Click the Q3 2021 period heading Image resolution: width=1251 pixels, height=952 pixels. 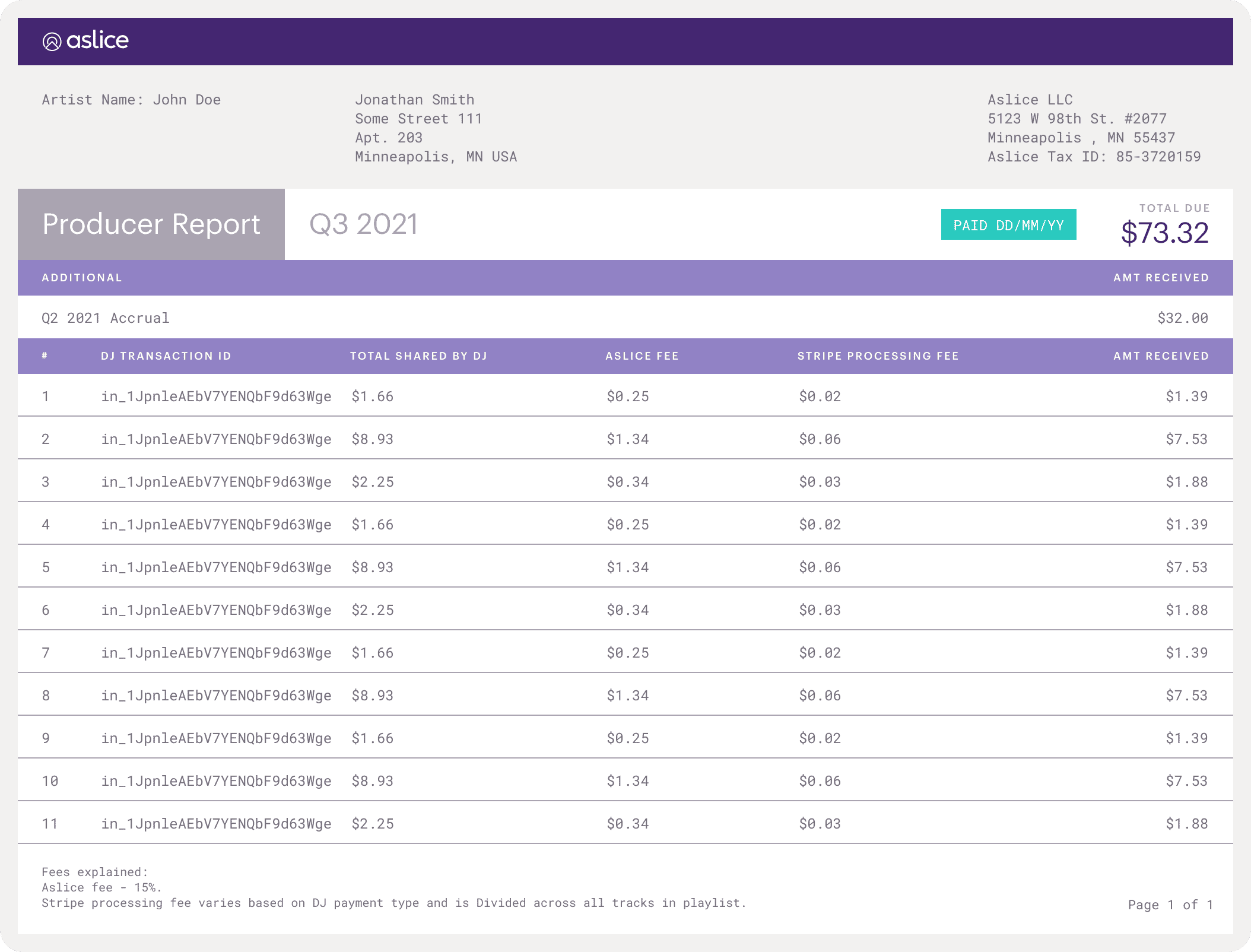pos(363,224)
